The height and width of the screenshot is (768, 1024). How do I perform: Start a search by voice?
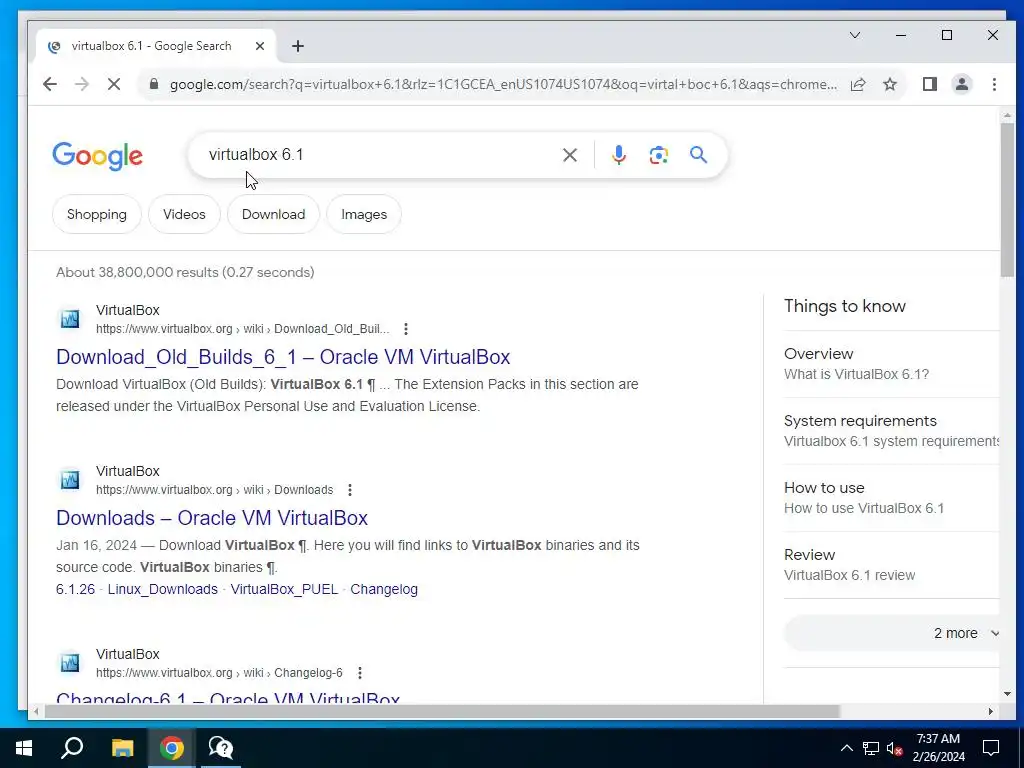(618, 155)
